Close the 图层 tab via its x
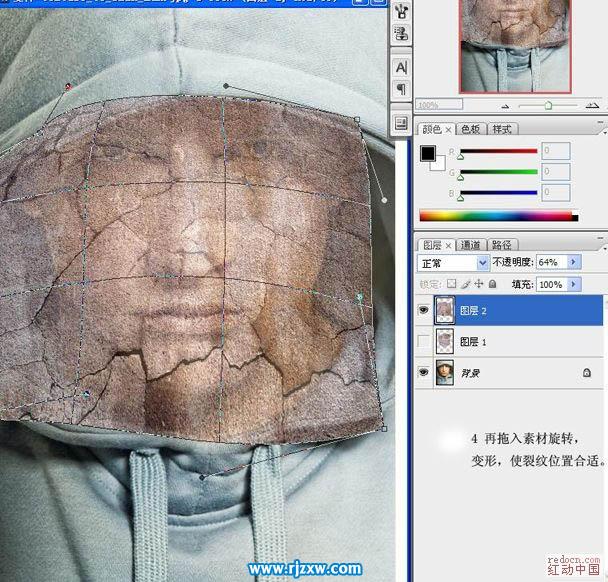The width and height of the screenshot is (608, 582). tap(448, 245)
